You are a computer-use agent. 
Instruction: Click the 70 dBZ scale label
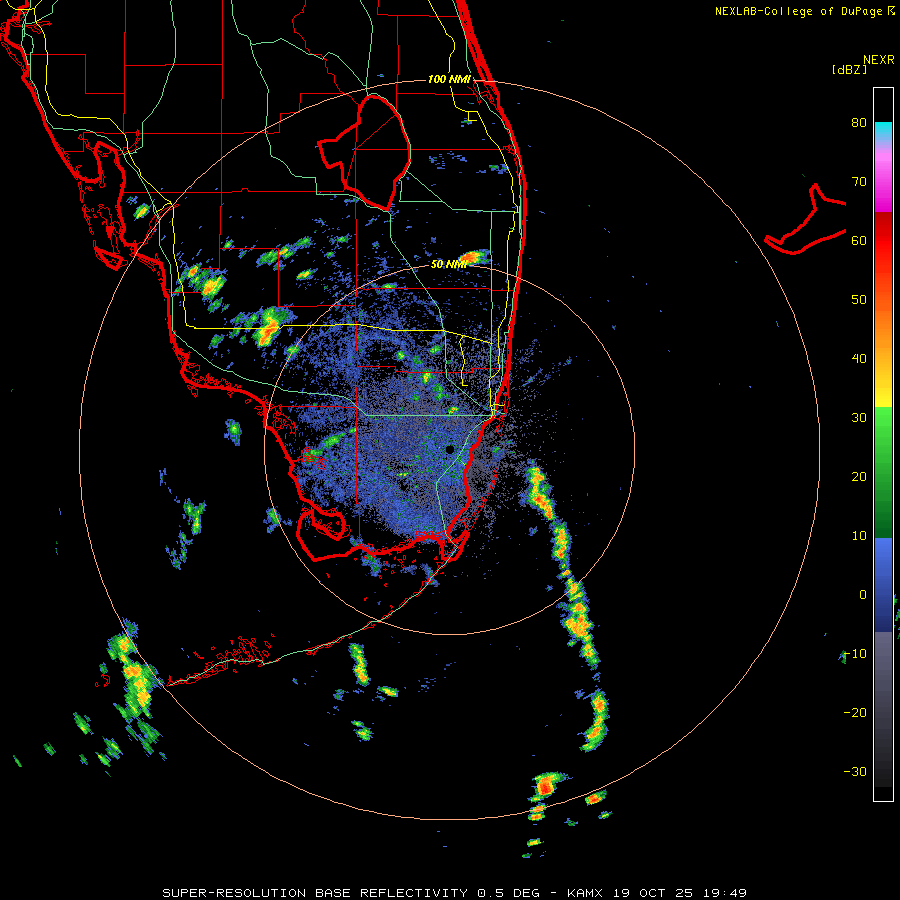tap(859, 182)
